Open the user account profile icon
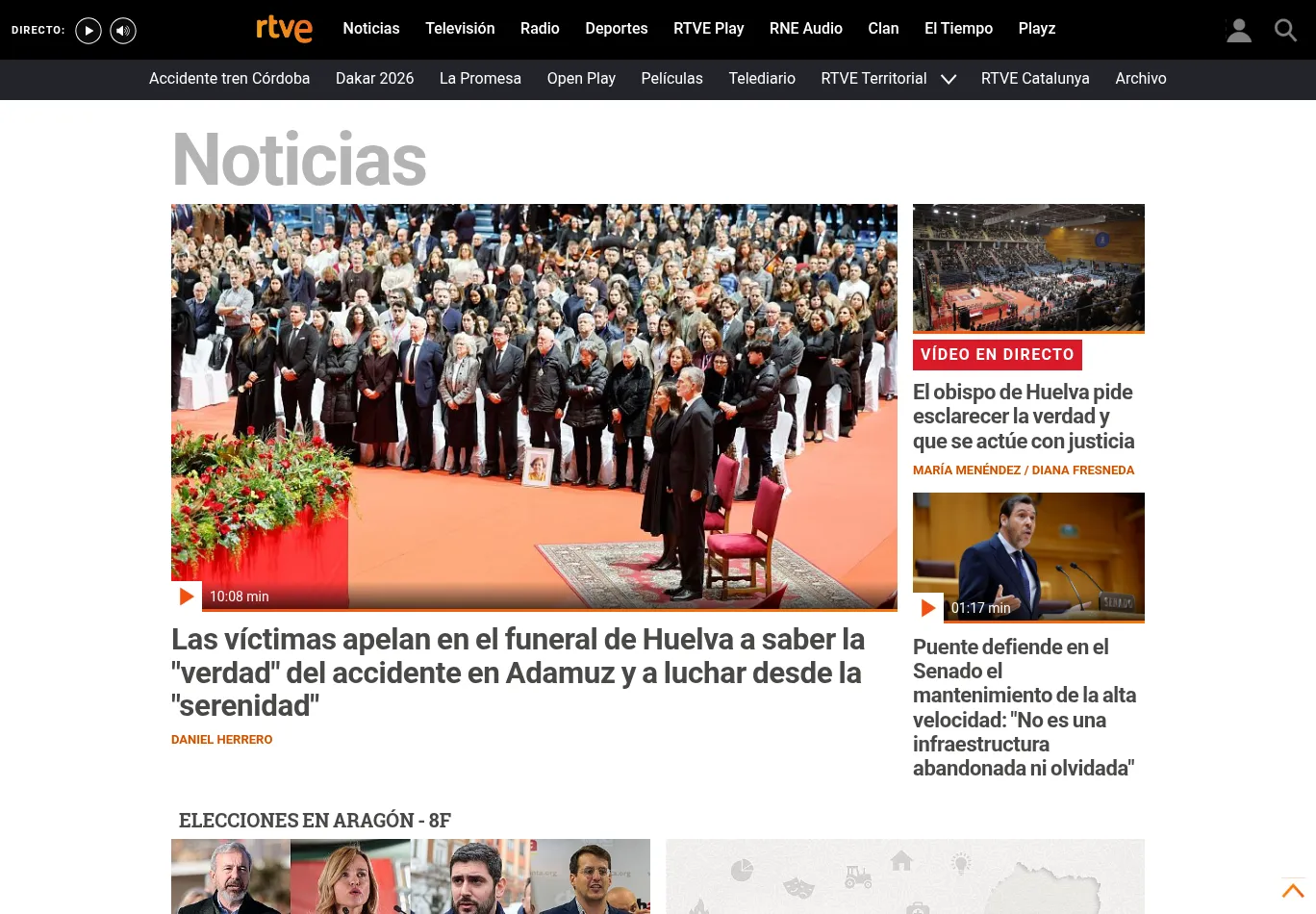Viewport: 1316px width, 914px height. coord(1239,31)
